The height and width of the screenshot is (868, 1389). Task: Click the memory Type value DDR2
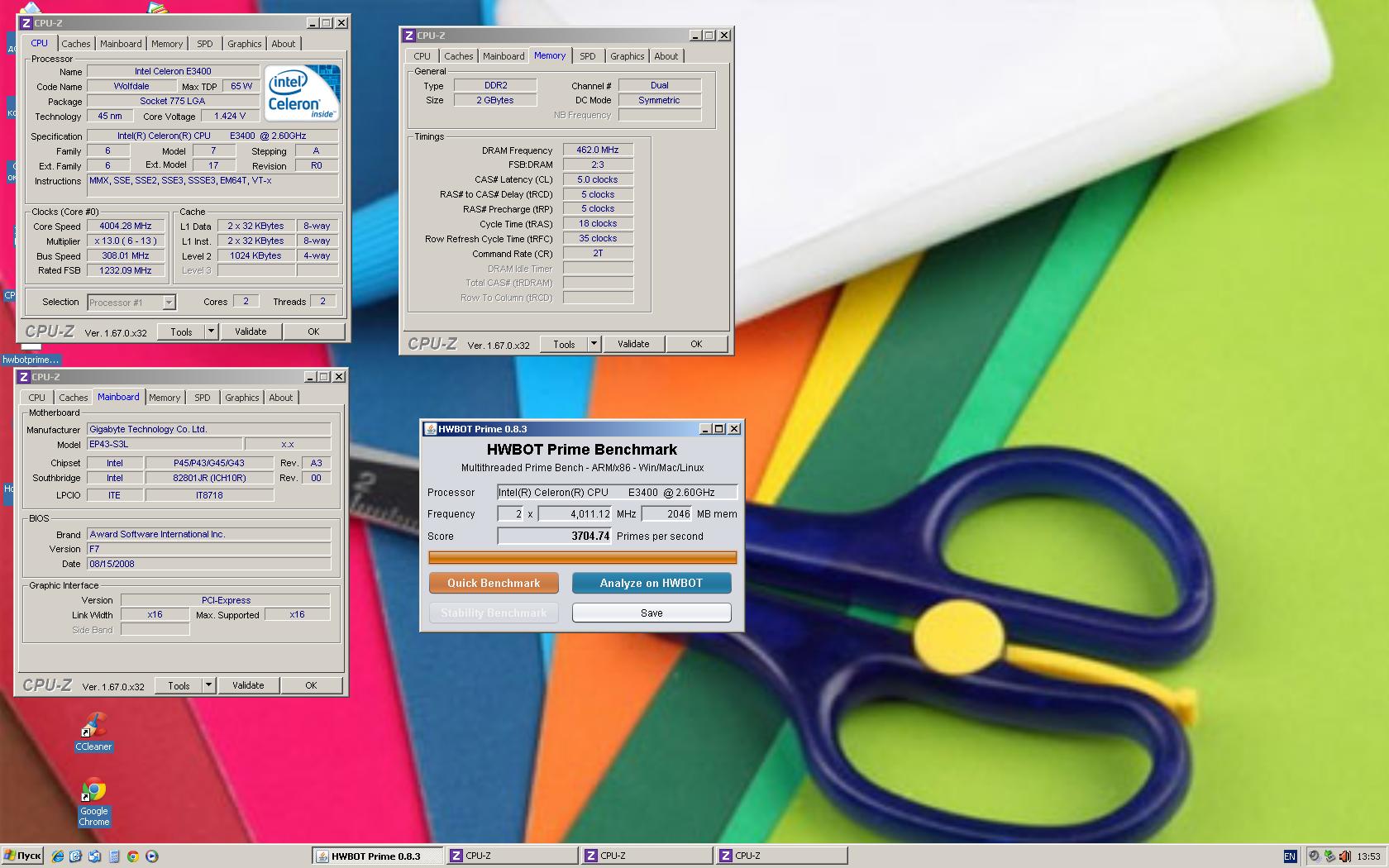point(496,85)
